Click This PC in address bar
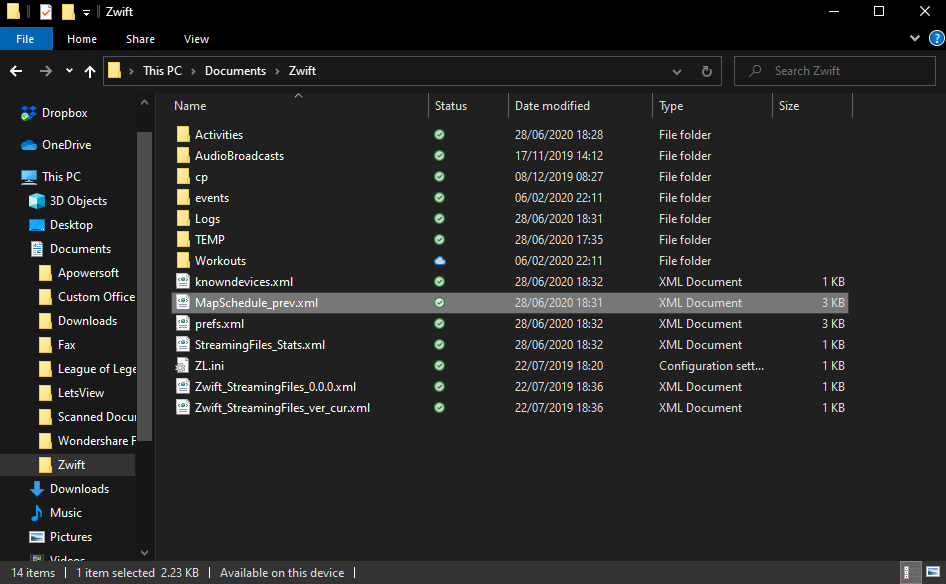Screen dimensions: 946x584 pyautogui.click(x=162, y=71)
